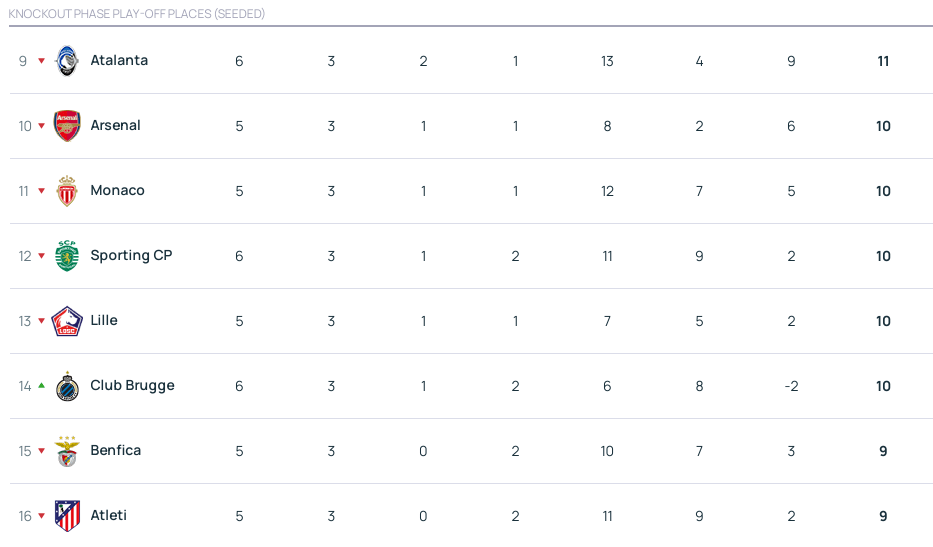Click Club Brugge's green up arrow
This screenshot has height=547, width=933.
(x=41, y=386)
